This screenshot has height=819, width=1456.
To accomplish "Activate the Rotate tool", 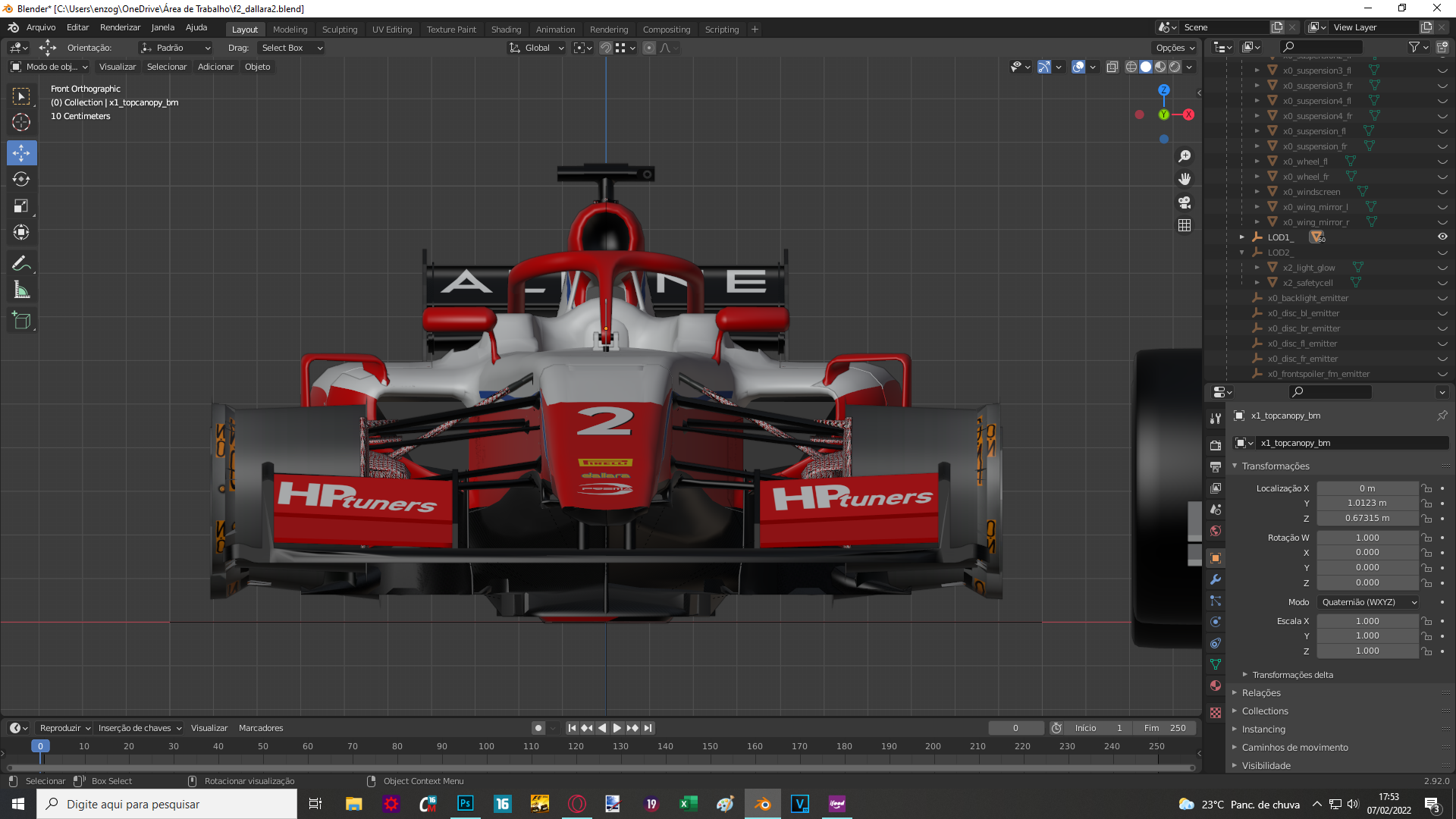I will pyautogui.click(x=21, y=179).
